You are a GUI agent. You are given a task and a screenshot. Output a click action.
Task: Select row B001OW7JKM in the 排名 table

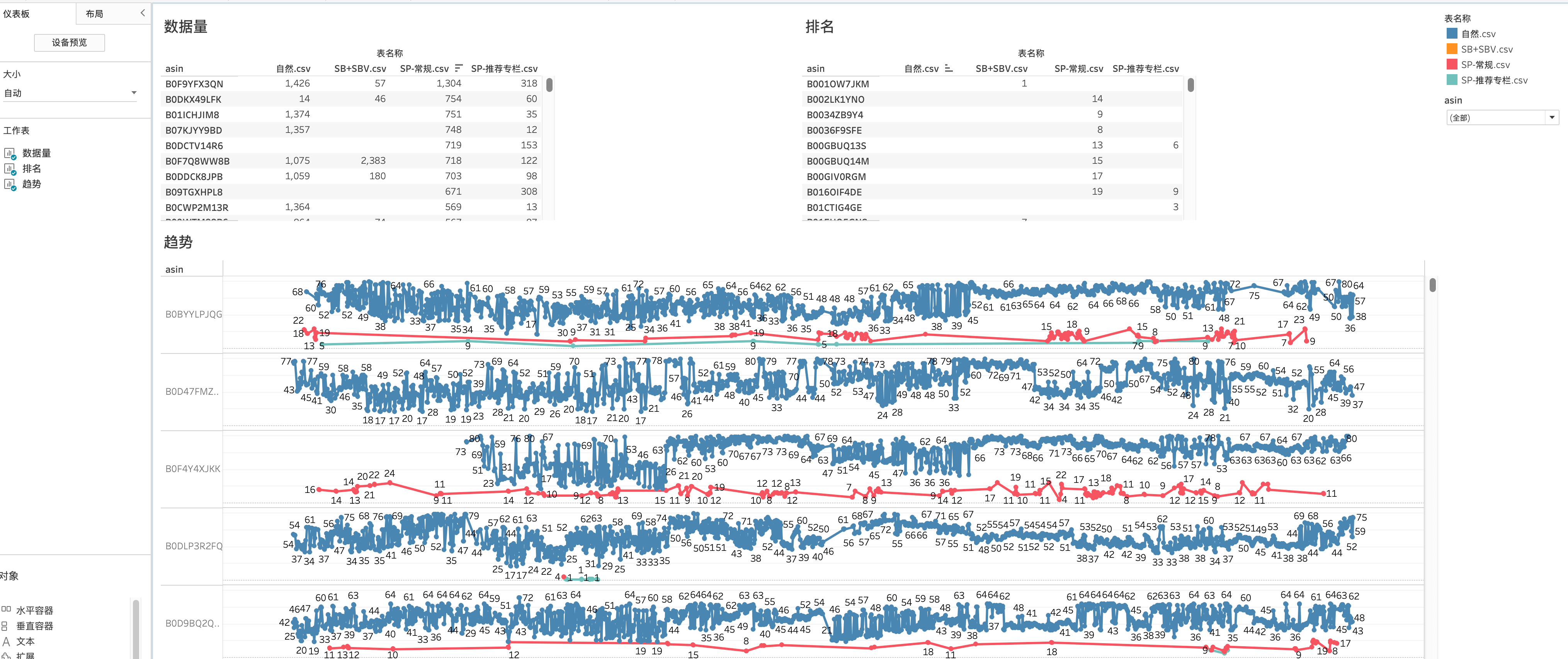click(x=993, y=83)
